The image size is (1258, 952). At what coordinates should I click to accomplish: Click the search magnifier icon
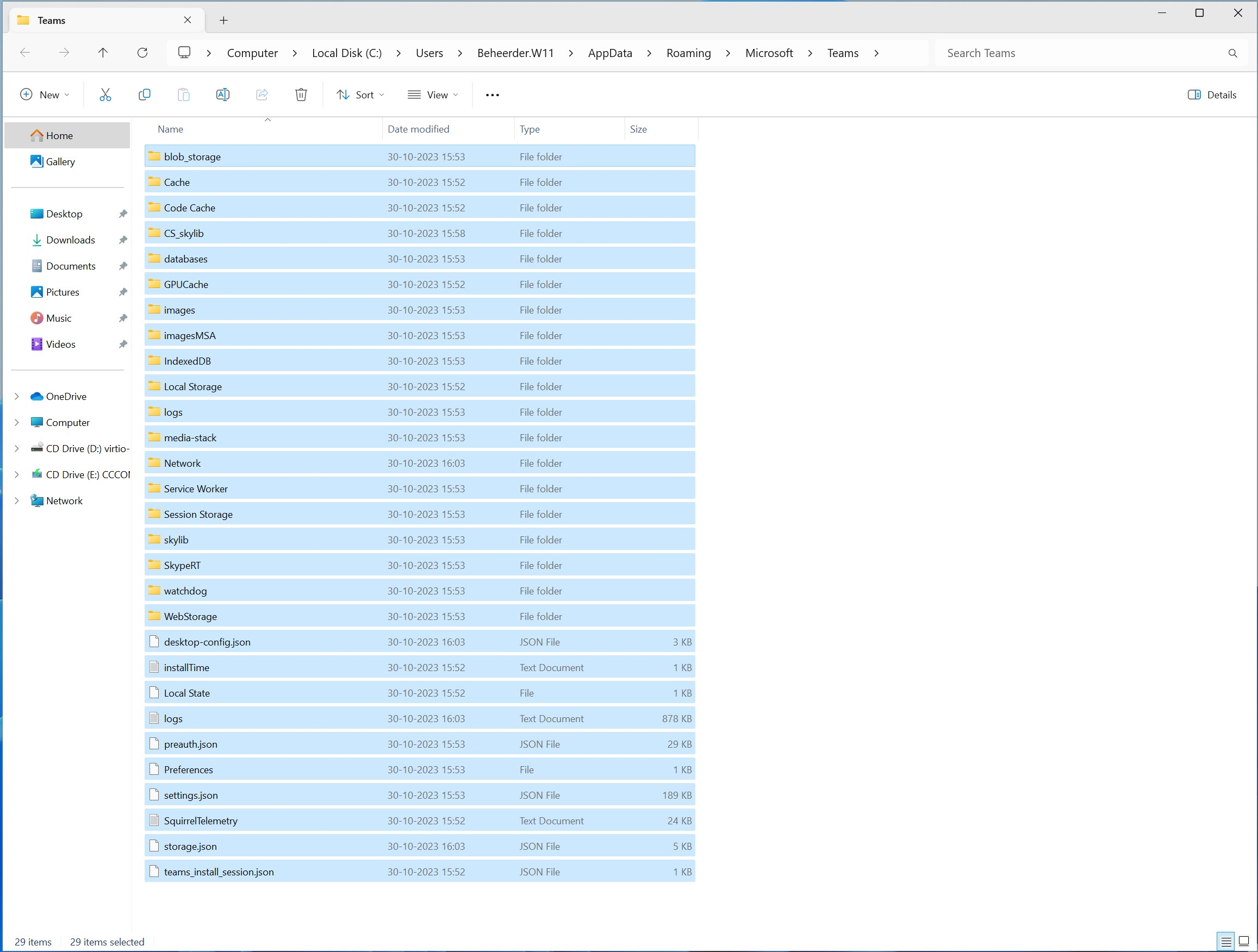pos(1232,53)
